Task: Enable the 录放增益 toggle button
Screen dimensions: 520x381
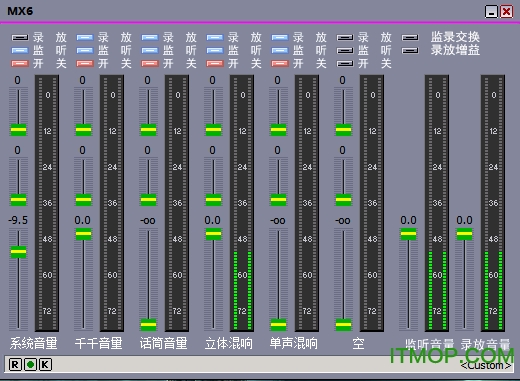Action: pos(410,50)
